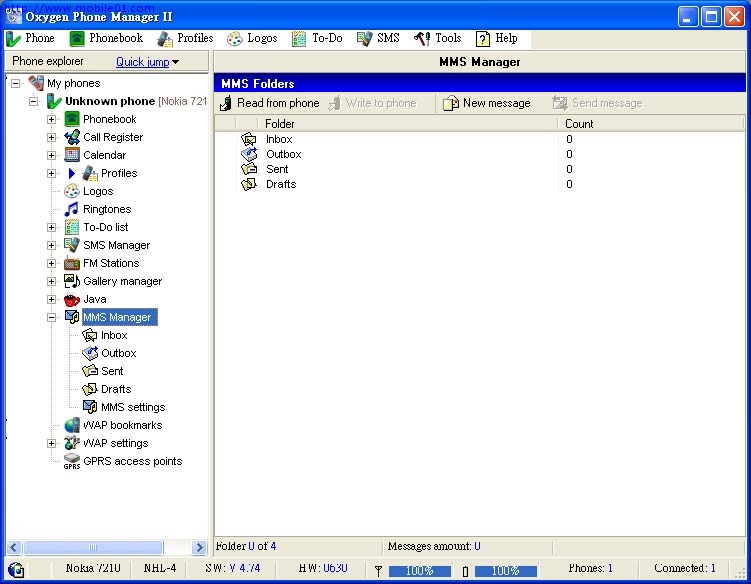Select Sent under MMS Manager tree
Image resolution: width=751 pixels, height=584 pixels.
point(112,371)
